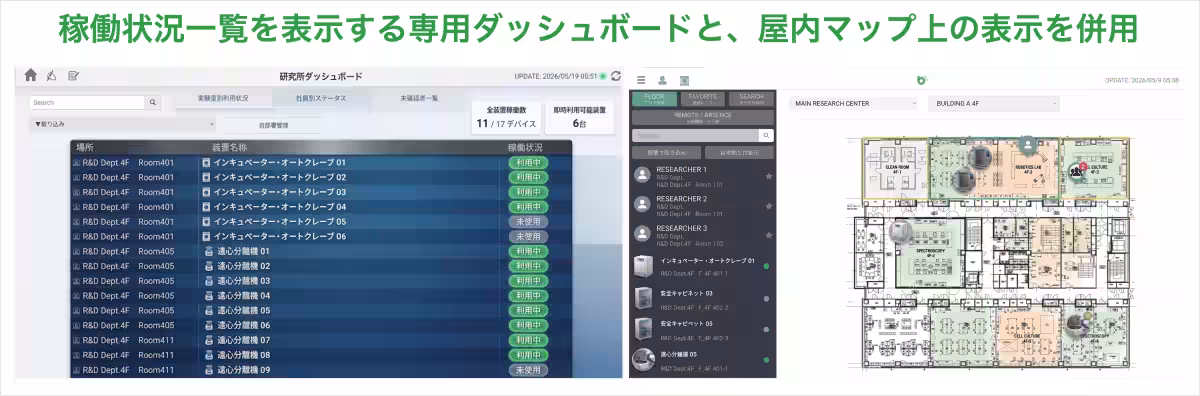Screen dimensions: 1200x396
Task: Switch to the 社員別ステータス tab
Action: click(x=321, y=98)
